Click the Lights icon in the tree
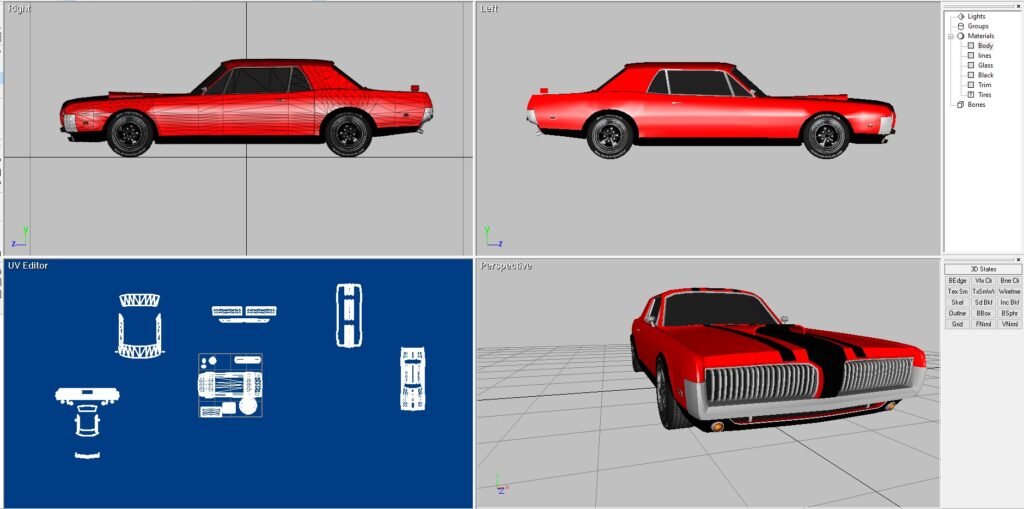The image size is (1024, 509). [961, 16]
